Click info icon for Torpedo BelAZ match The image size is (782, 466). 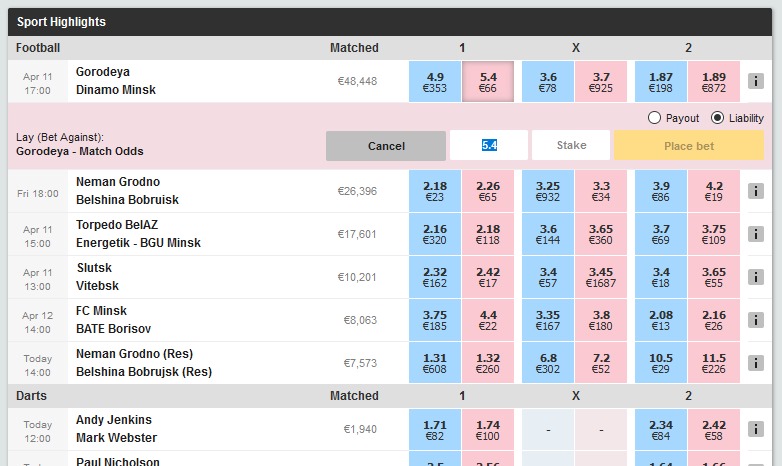(x=756, y=234)
